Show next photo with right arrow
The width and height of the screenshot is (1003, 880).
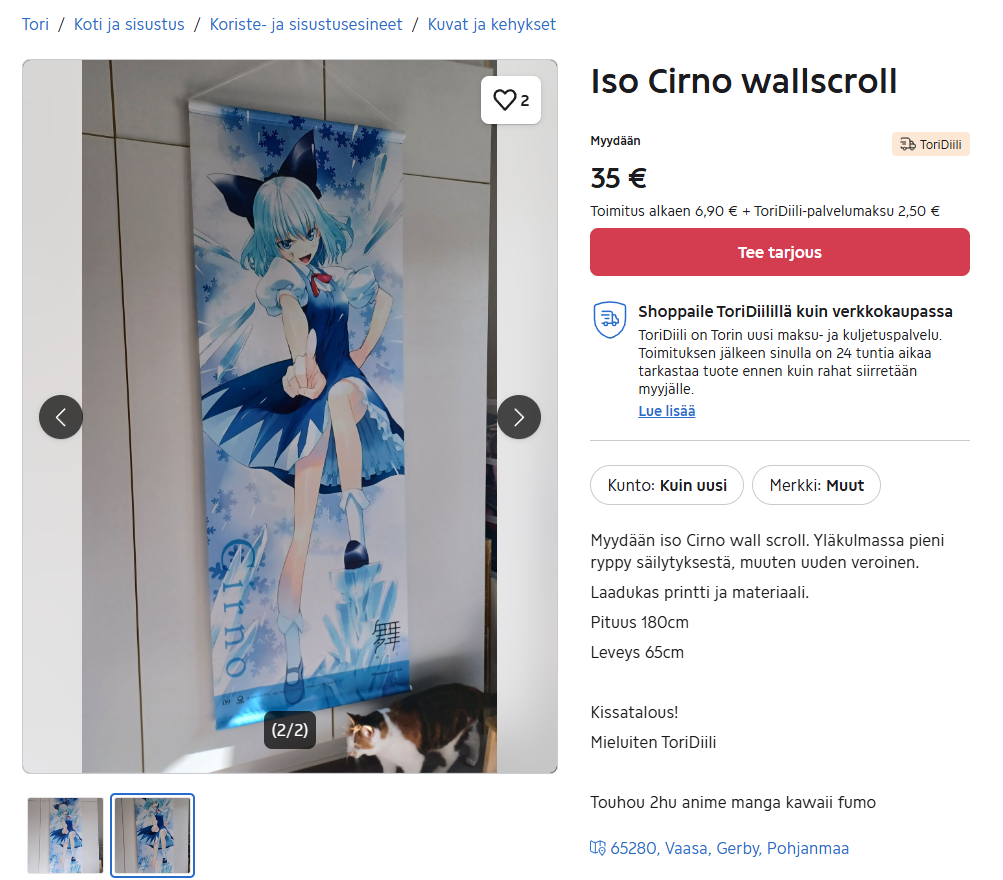[x=519, y=417]
